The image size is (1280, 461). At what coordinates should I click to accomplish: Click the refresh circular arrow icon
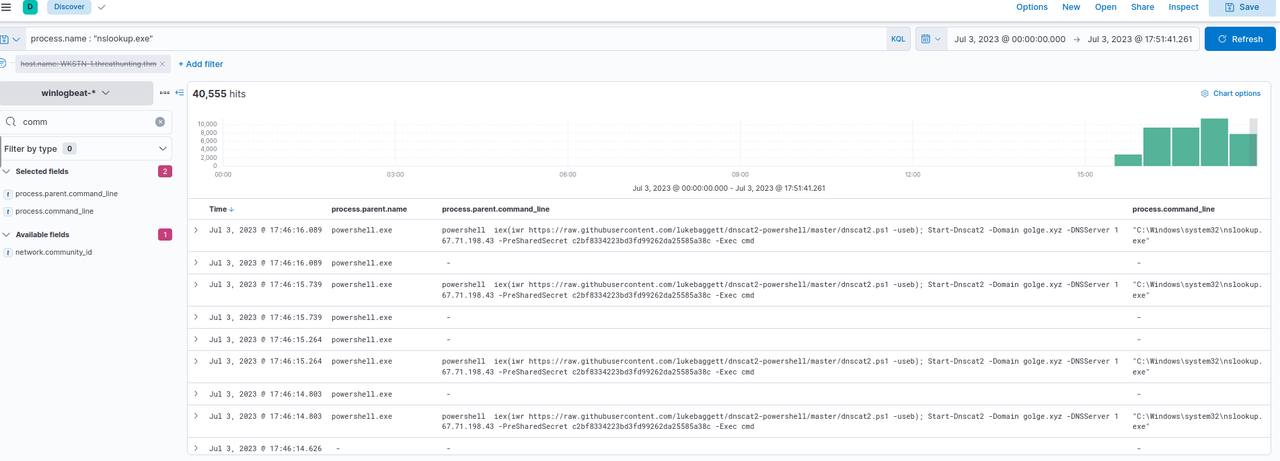click(1222, 39)
